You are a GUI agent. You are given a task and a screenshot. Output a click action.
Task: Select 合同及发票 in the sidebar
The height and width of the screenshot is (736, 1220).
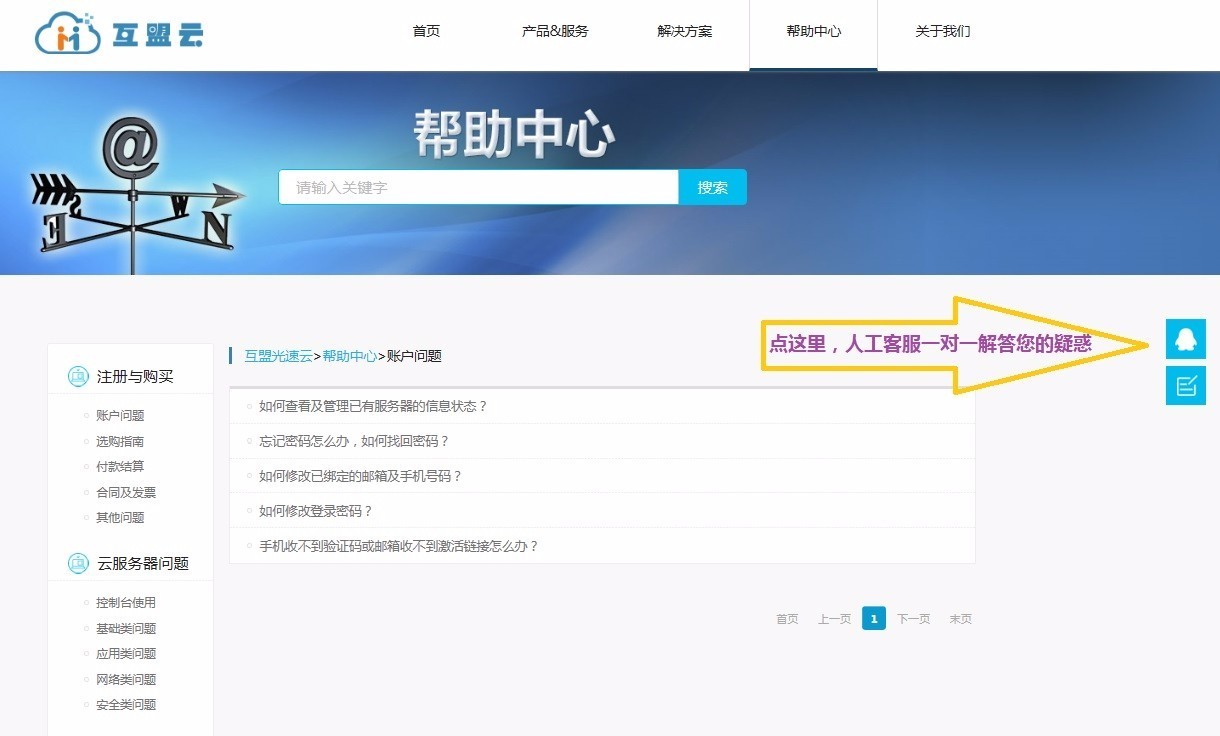click(126, 492)
